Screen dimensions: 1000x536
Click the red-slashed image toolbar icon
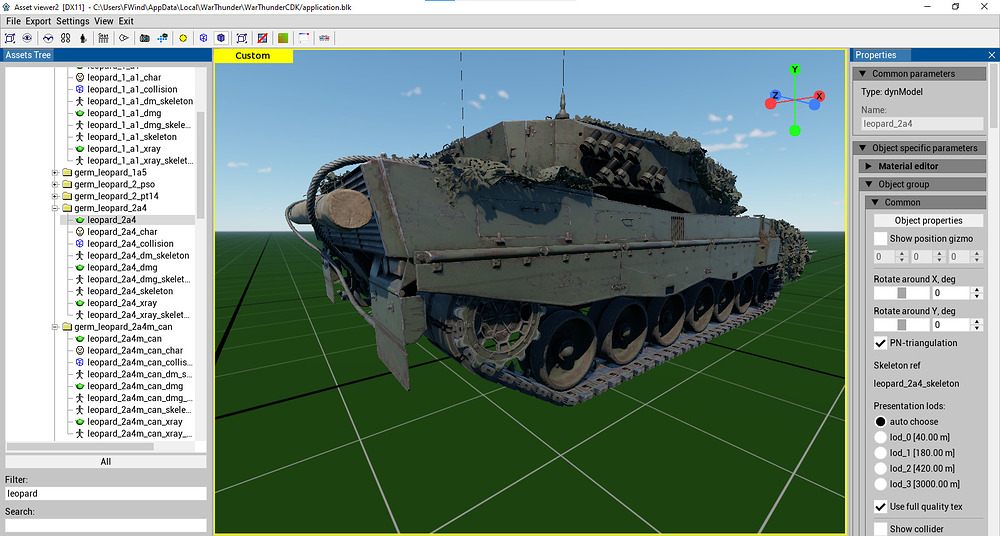pyautogui.click(x=262, y=38)
